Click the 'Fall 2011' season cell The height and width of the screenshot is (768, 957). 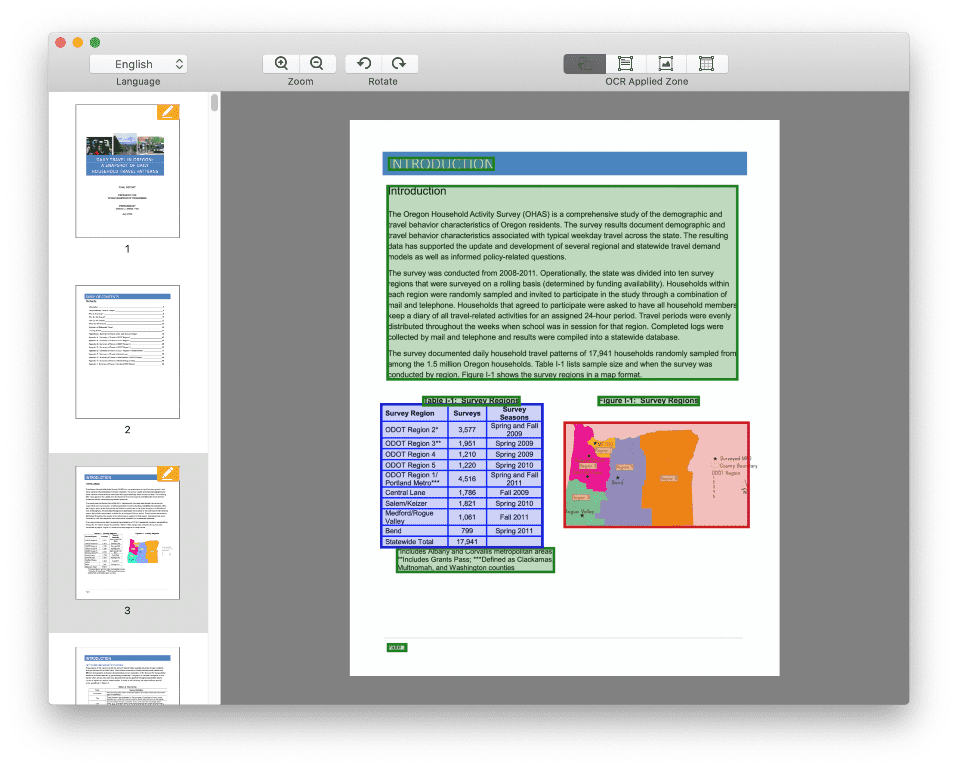[514, 517]
